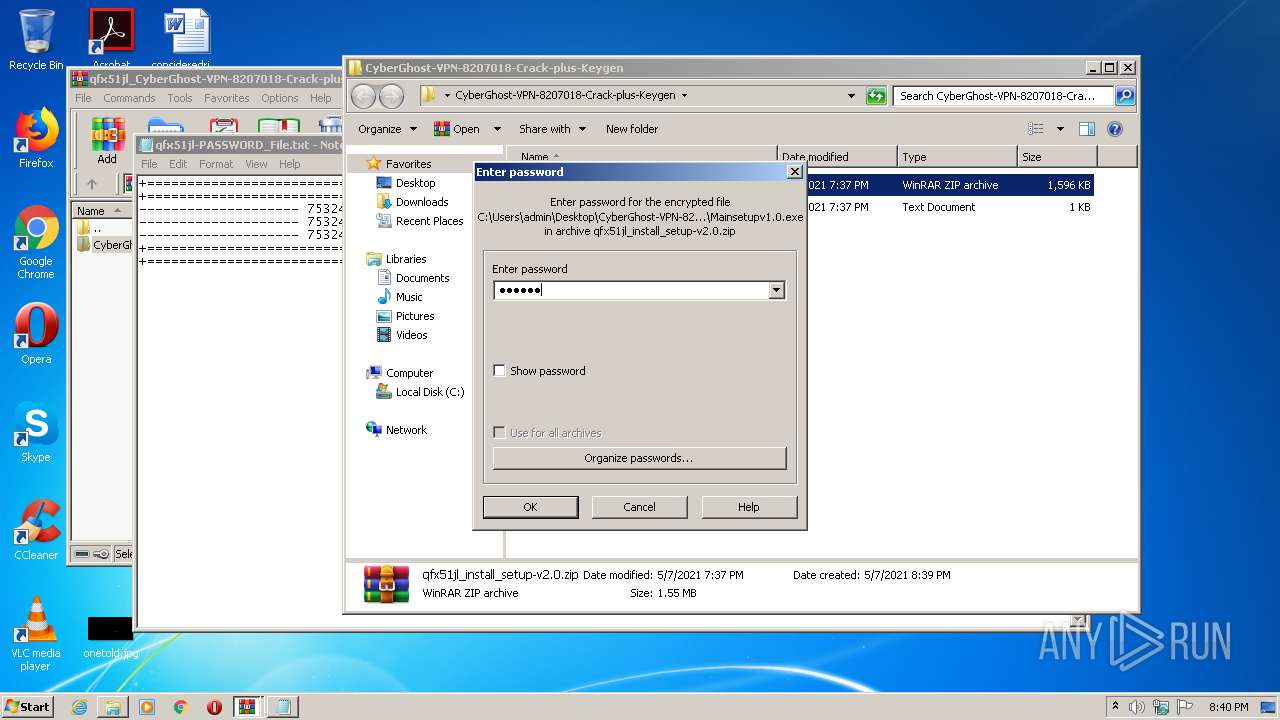
Task: Toggle the Explorer preview pane icon
Action: coord(1087,129)
